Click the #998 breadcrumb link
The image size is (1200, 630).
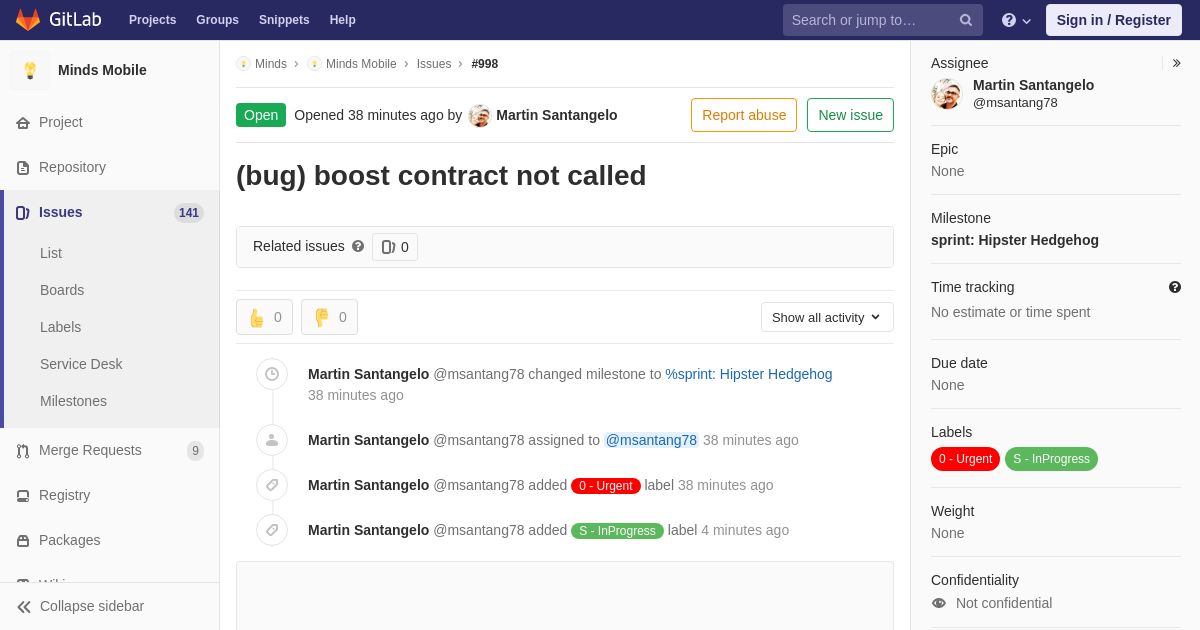[485, 64]
